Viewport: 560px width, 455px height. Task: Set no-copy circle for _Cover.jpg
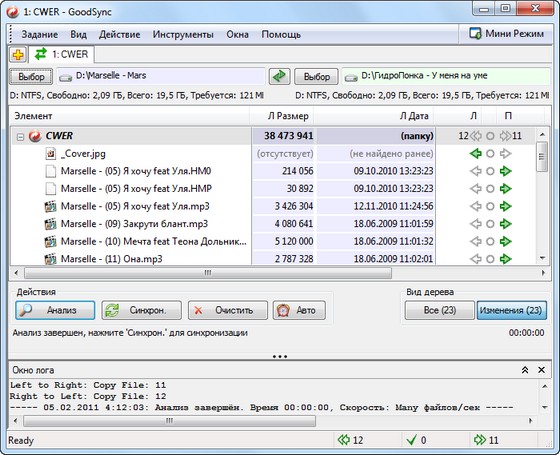(x=490, y=154)
